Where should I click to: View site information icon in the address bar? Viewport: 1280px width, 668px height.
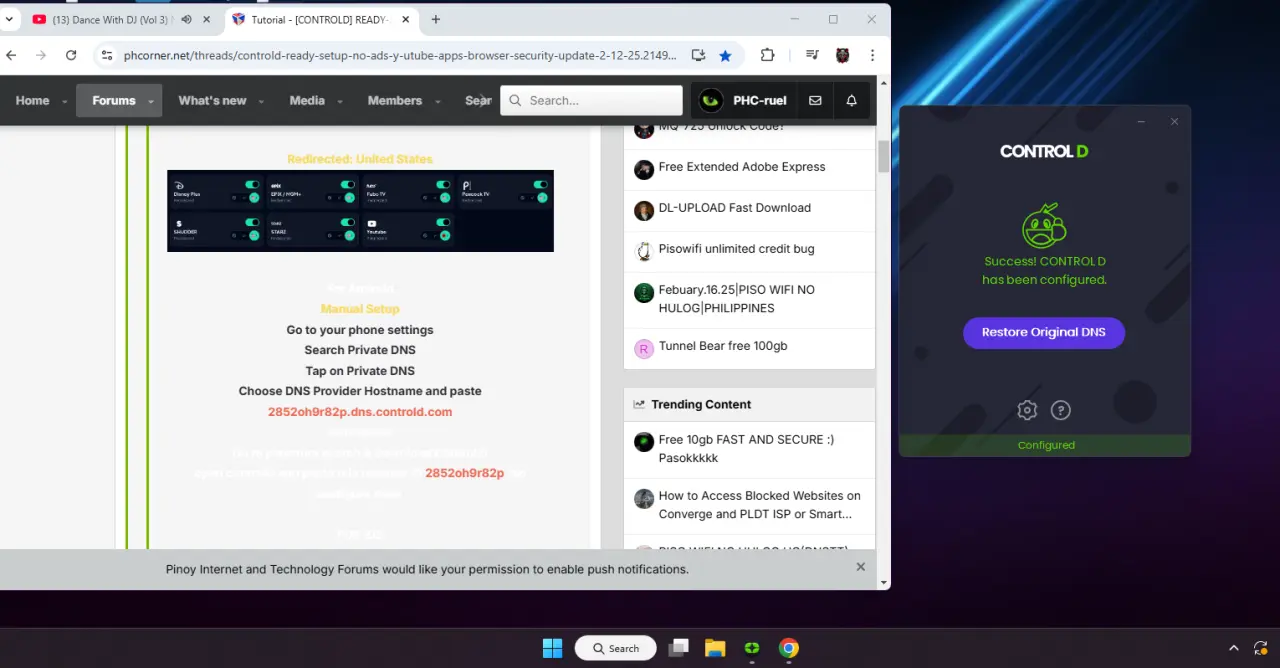pyautogui.click(x=108, y=56)
